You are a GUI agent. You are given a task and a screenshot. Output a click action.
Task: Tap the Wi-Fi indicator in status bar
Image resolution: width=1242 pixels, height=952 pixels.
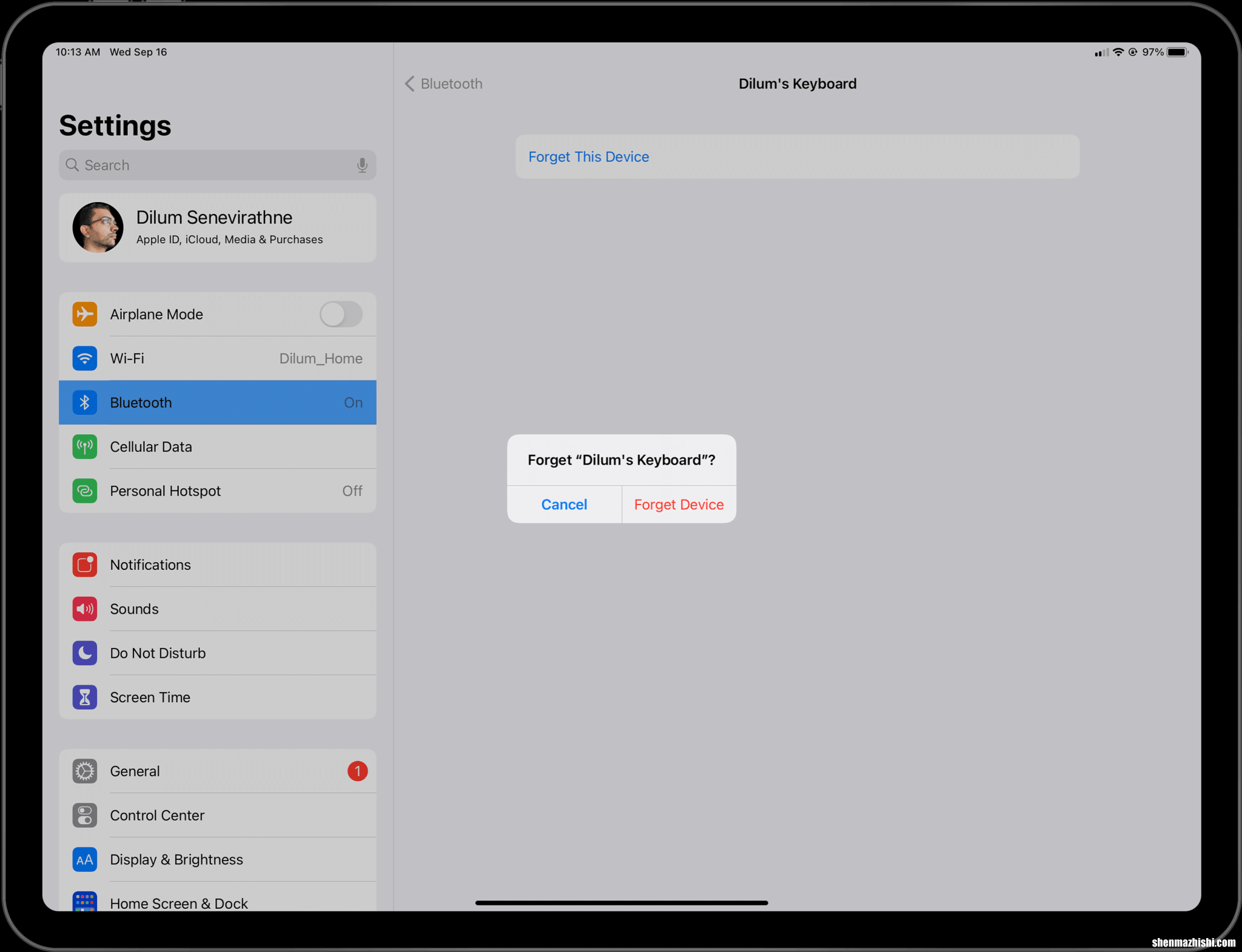click(1118, 52)
